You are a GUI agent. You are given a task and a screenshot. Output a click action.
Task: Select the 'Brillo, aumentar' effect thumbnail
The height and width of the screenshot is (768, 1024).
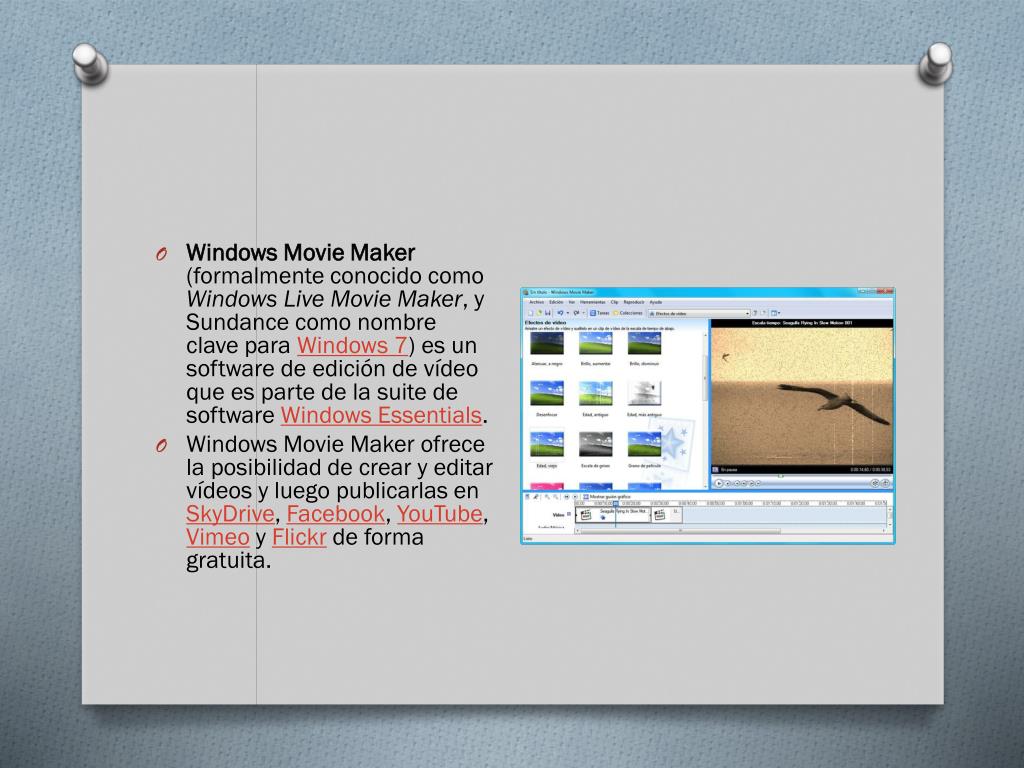(596, 344)
